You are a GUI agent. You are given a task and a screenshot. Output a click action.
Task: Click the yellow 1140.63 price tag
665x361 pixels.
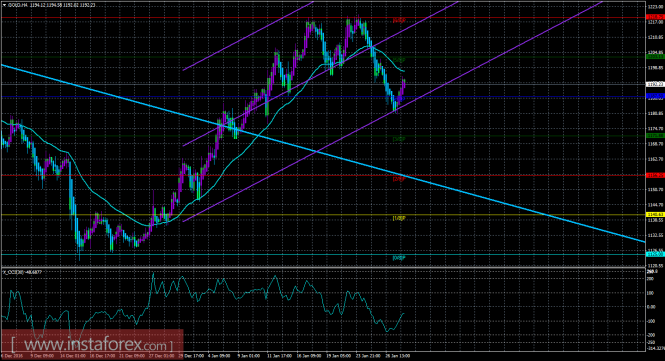[x=655, y=215]
